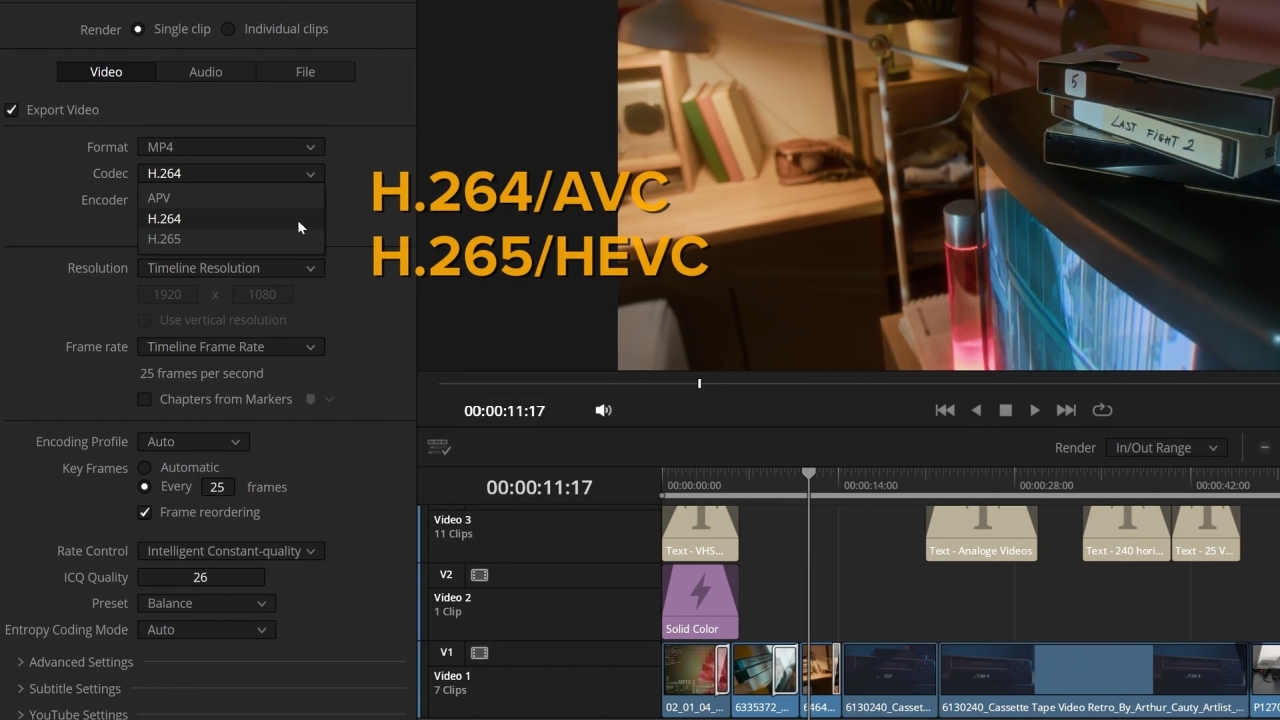The height and width of the screenshot is (720, 1280).
Task: Choose Automatic key frames
Action: pos(145,467)
